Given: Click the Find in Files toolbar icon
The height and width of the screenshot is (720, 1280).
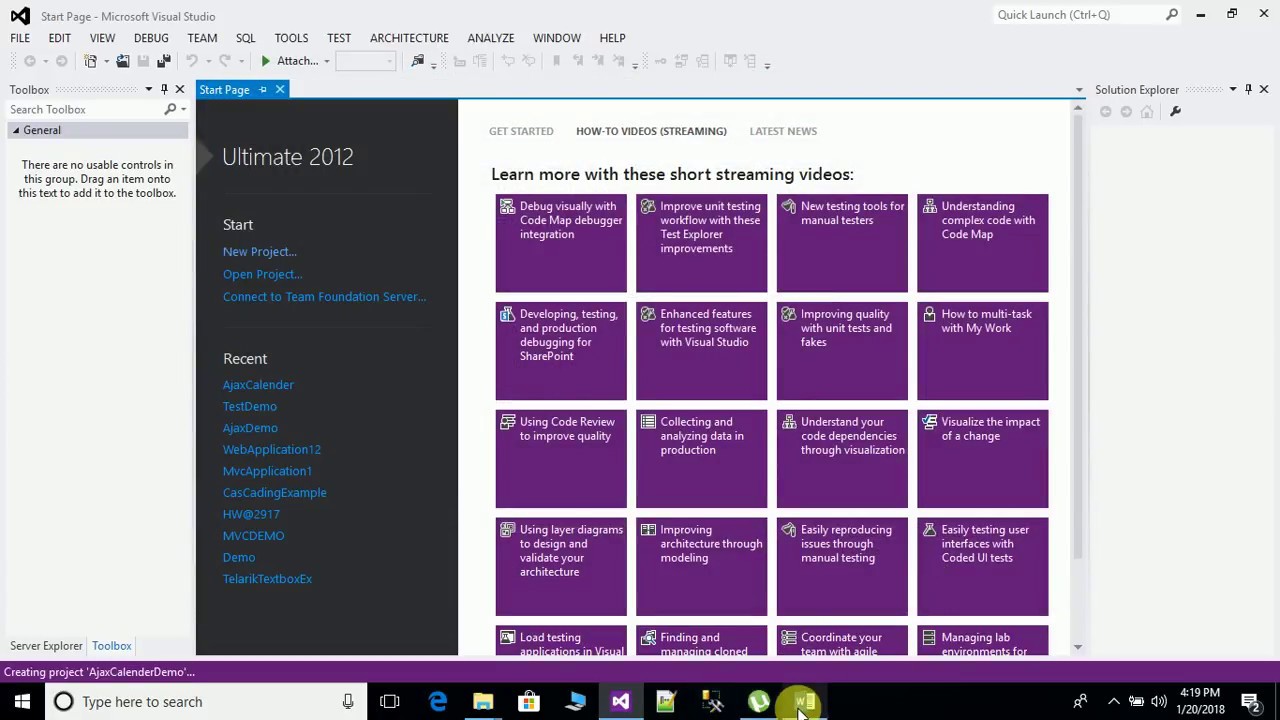Looking at the screenshot, I should pos(418,61).
